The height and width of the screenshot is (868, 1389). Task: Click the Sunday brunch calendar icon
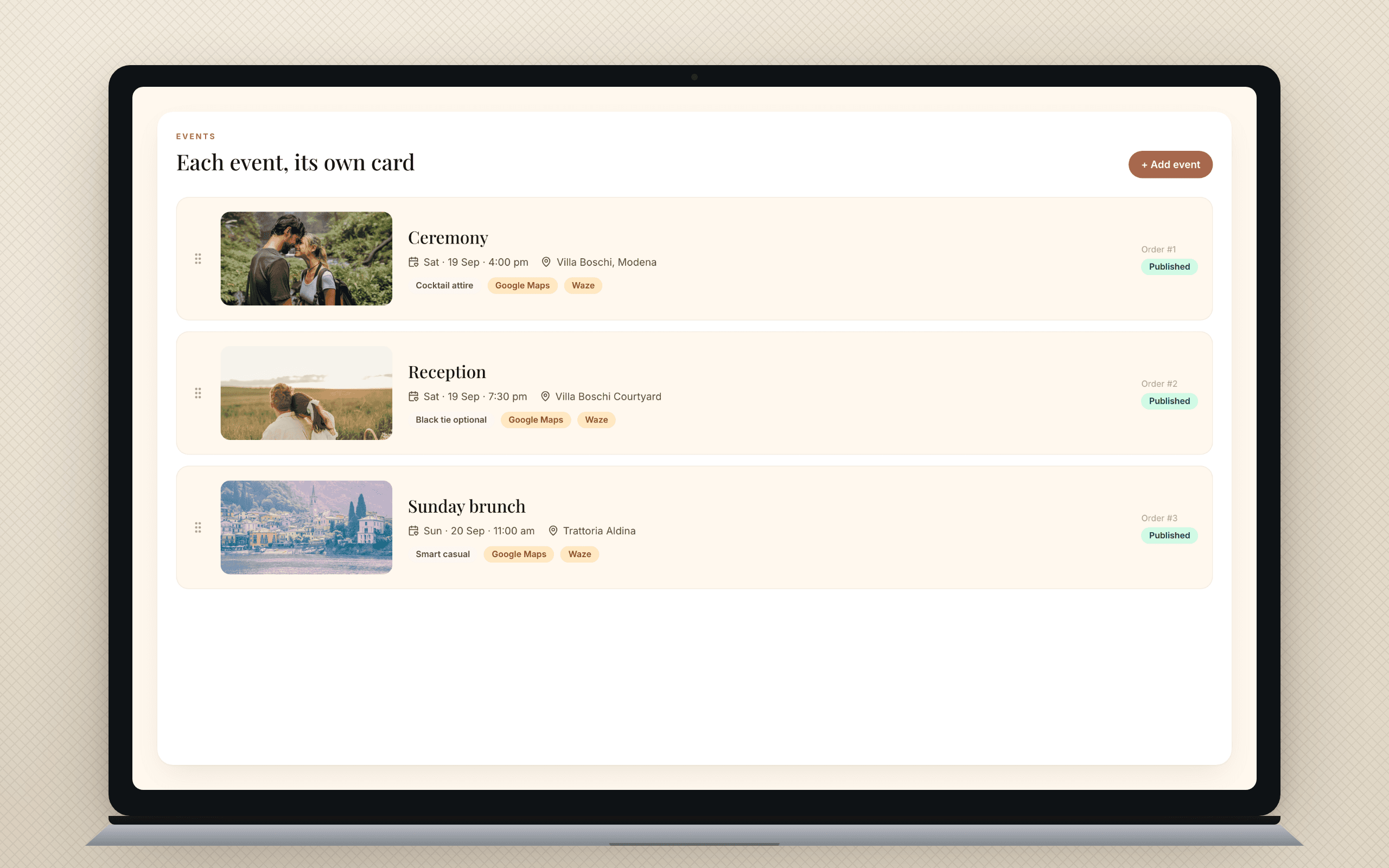click(x=413, y=531)
